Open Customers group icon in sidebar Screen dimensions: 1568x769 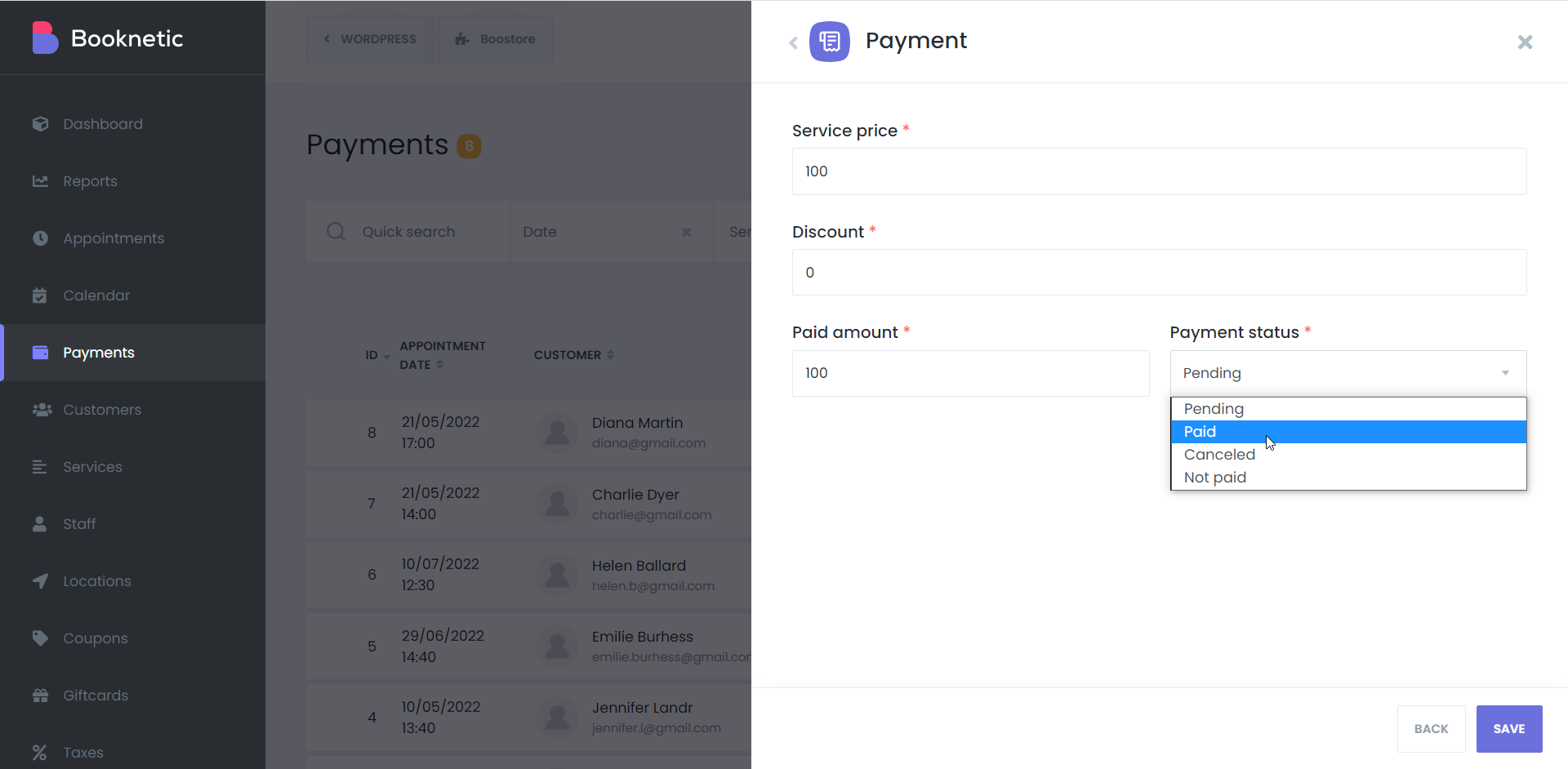click(x=42, y=410)
